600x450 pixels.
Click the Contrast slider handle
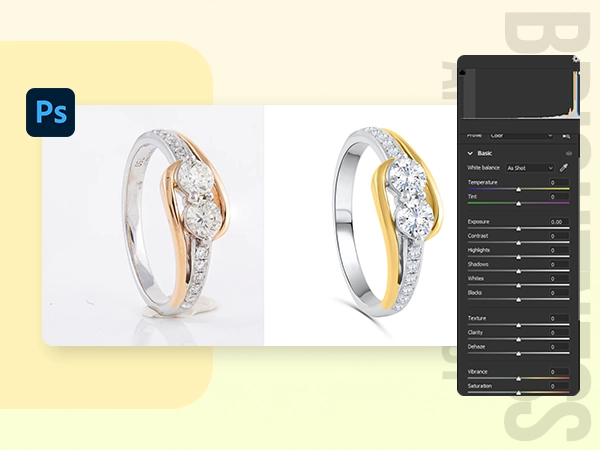pos(518,243)
